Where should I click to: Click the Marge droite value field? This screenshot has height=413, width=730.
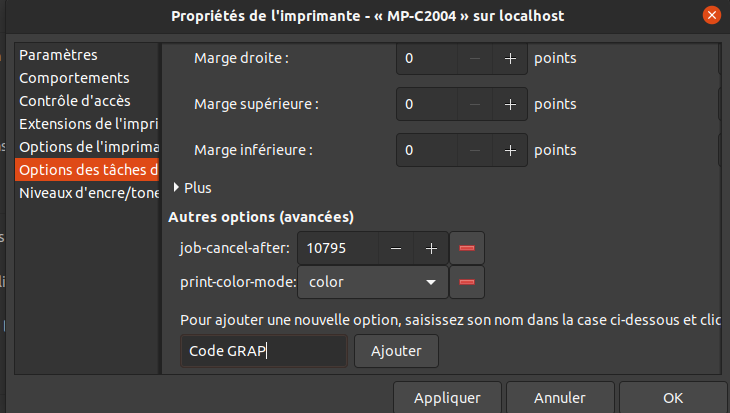428,58
